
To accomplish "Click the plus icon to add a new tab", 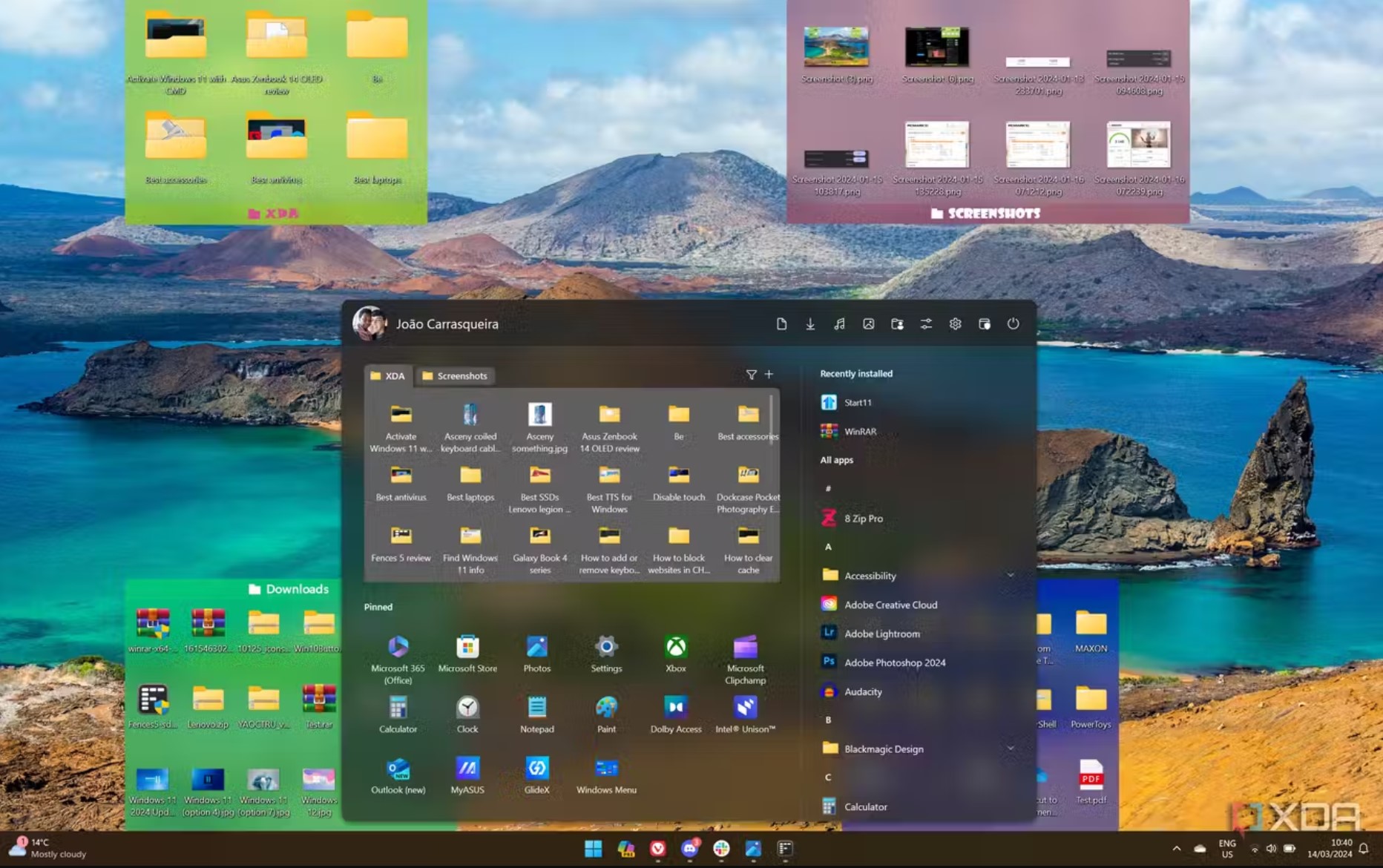I will tap(769, 375).
